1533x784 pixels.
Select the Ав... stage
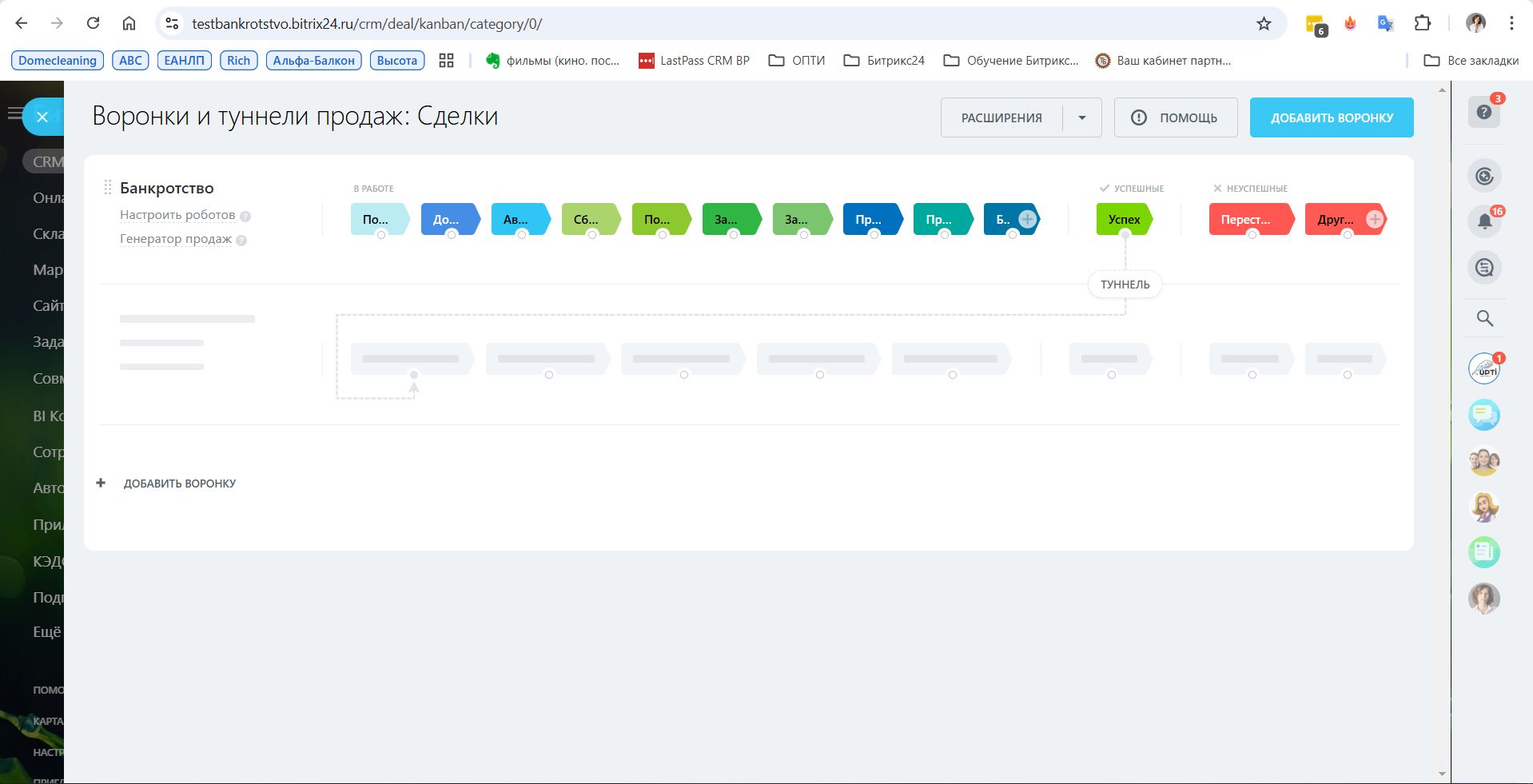point(521,219)
